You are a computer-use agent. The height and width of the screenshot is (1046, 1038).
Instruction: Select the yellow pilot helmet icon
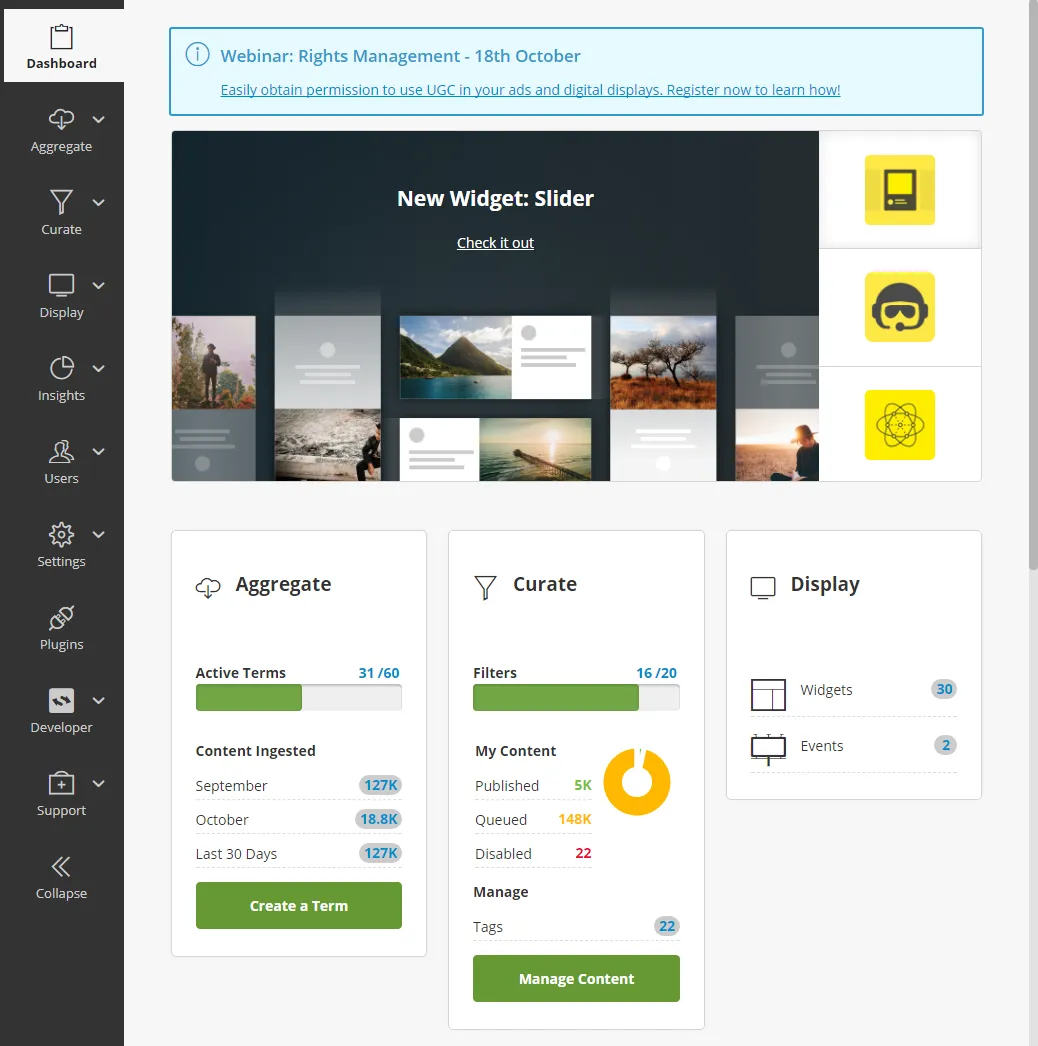coord(899,307)
